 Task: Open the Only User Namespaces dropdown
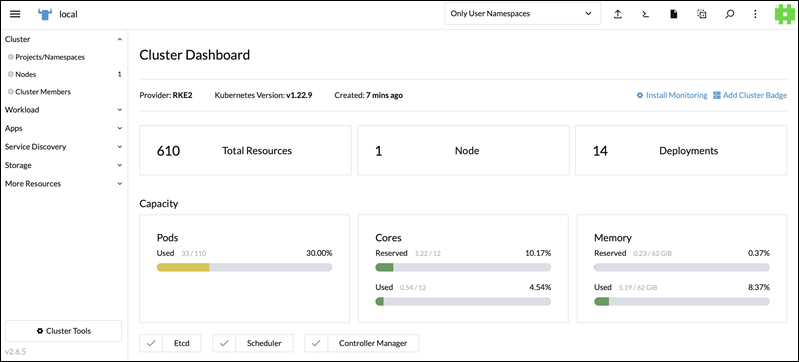pyautogui.click(x=523, y=14)
